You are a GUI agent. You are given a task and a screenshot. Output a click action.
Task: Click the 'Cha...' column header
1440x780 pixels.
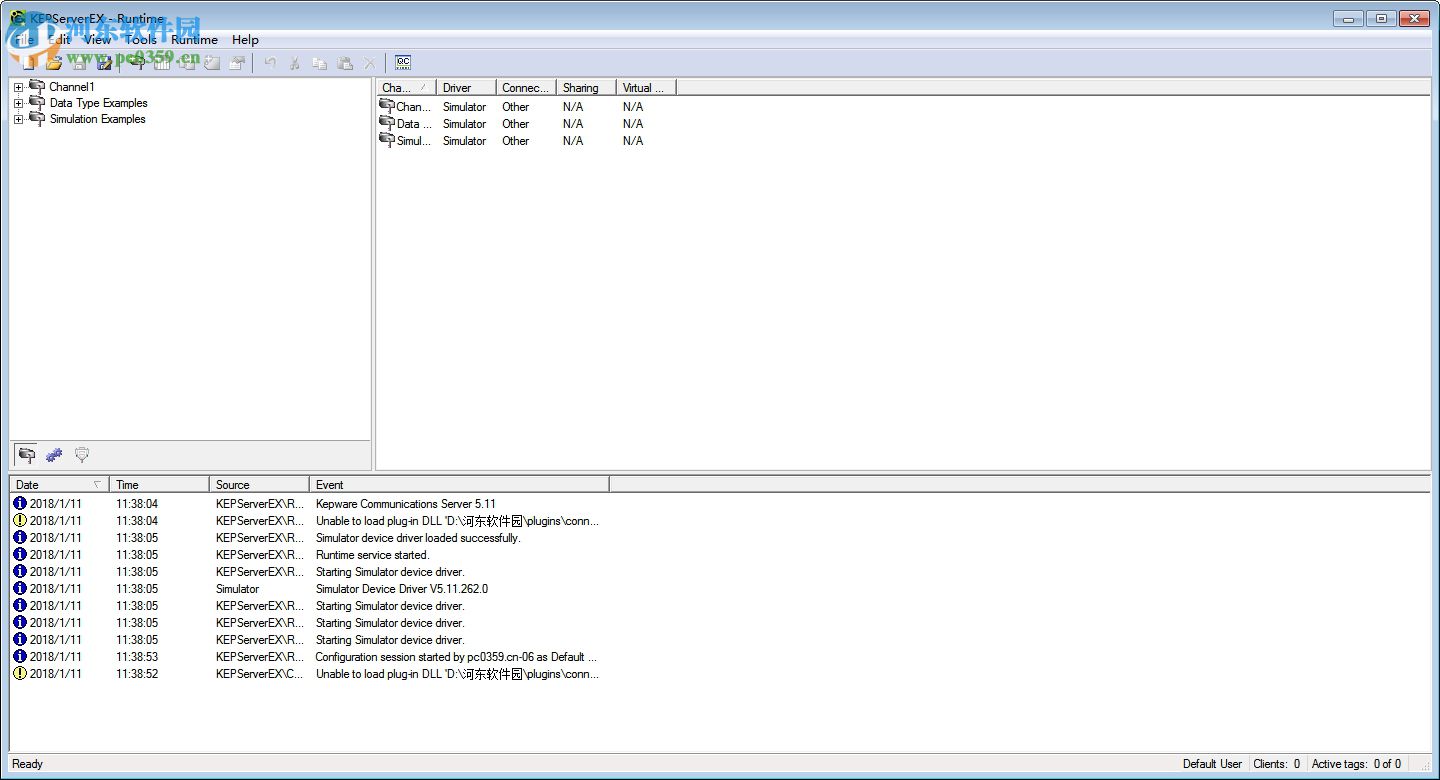tap(406, 88)
